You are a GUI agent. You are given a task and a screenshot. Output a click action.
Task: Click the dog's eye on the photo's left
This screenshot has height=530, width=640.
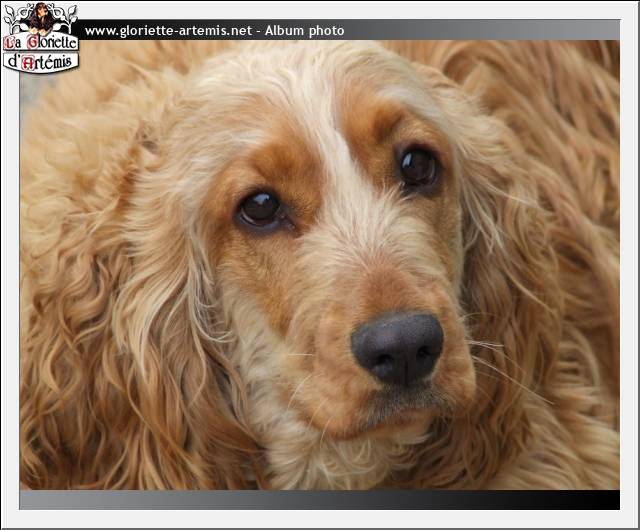(x=260, y=208)
